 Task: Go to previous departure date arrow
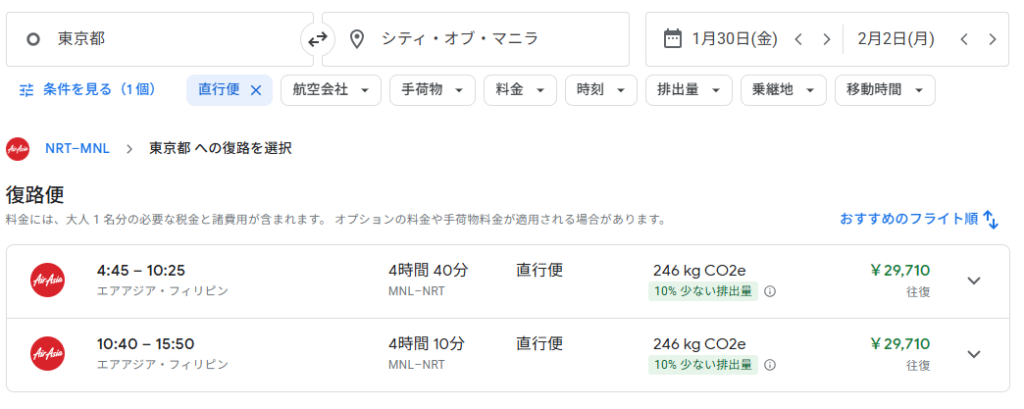pyautogui.click(x=798, y=39)
